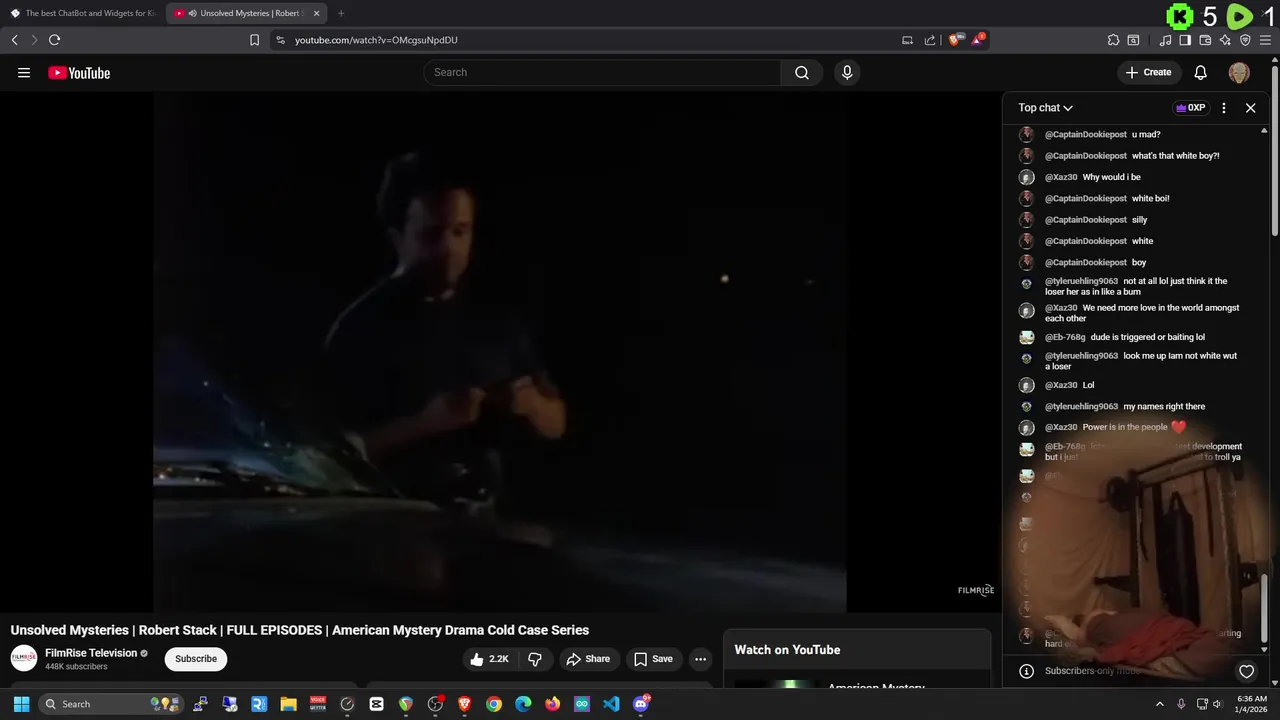Open Firefox from the taskbar
The image size is (1280, 720).
[552, 704]
